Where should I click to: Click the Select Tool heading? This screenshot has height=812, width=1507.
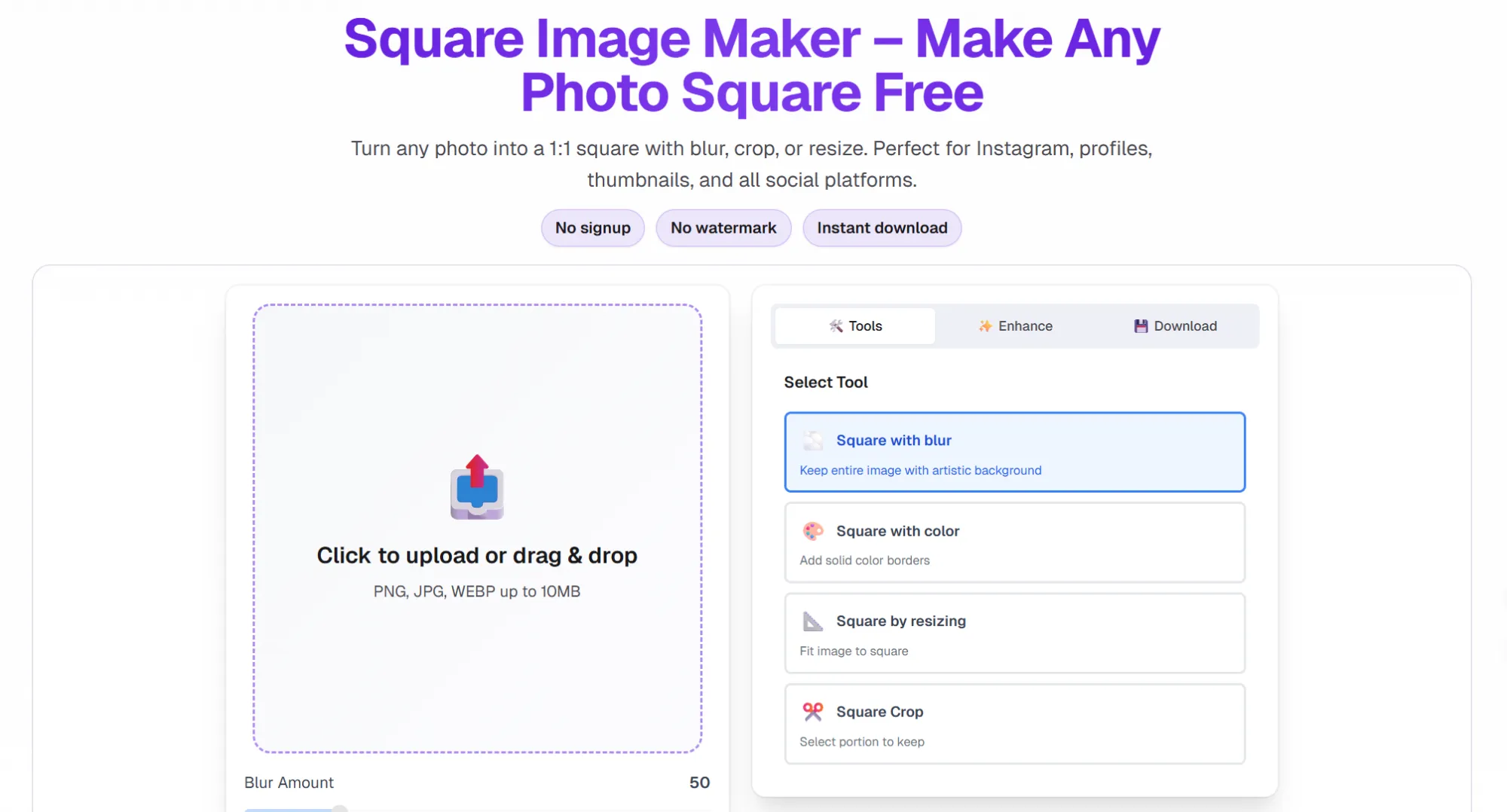826,383
